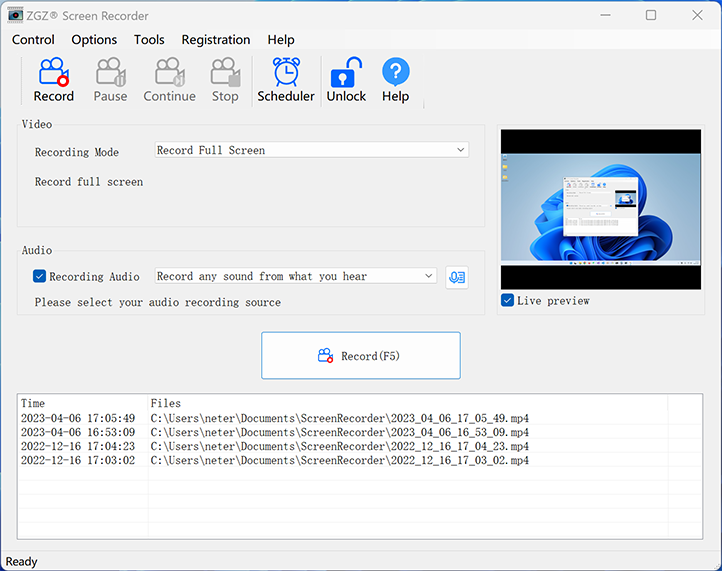
Task: Click the Continue toolbar icon
Action: [169, 80]
